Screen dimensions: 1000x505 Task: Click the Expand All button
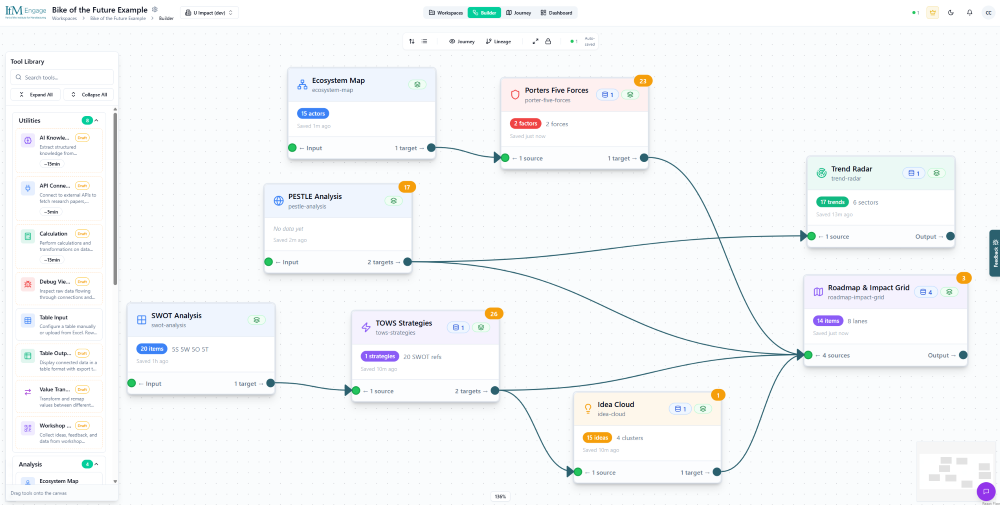(36, 94)
